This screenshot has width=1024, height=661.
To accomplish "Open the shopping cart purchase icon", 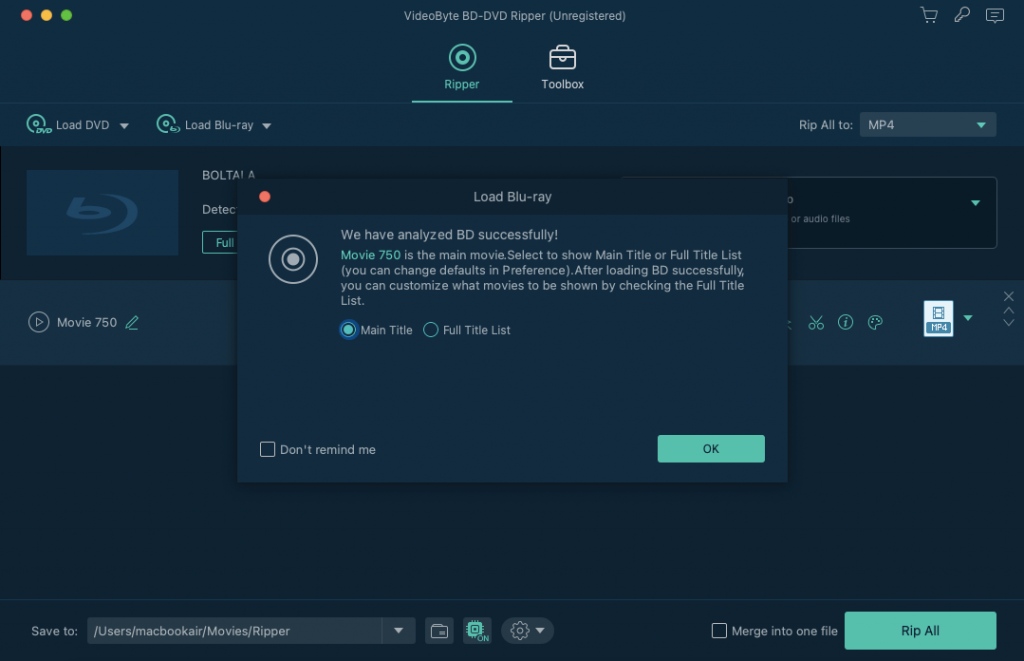I will click(929, 15).
